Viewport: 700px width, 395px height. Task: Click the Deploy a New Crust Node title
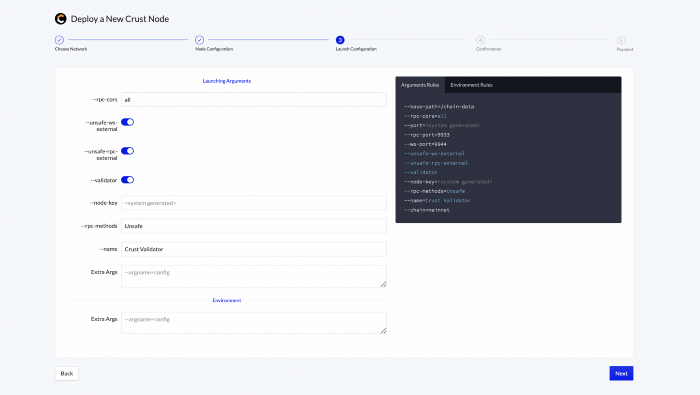[x=120, y=19]
